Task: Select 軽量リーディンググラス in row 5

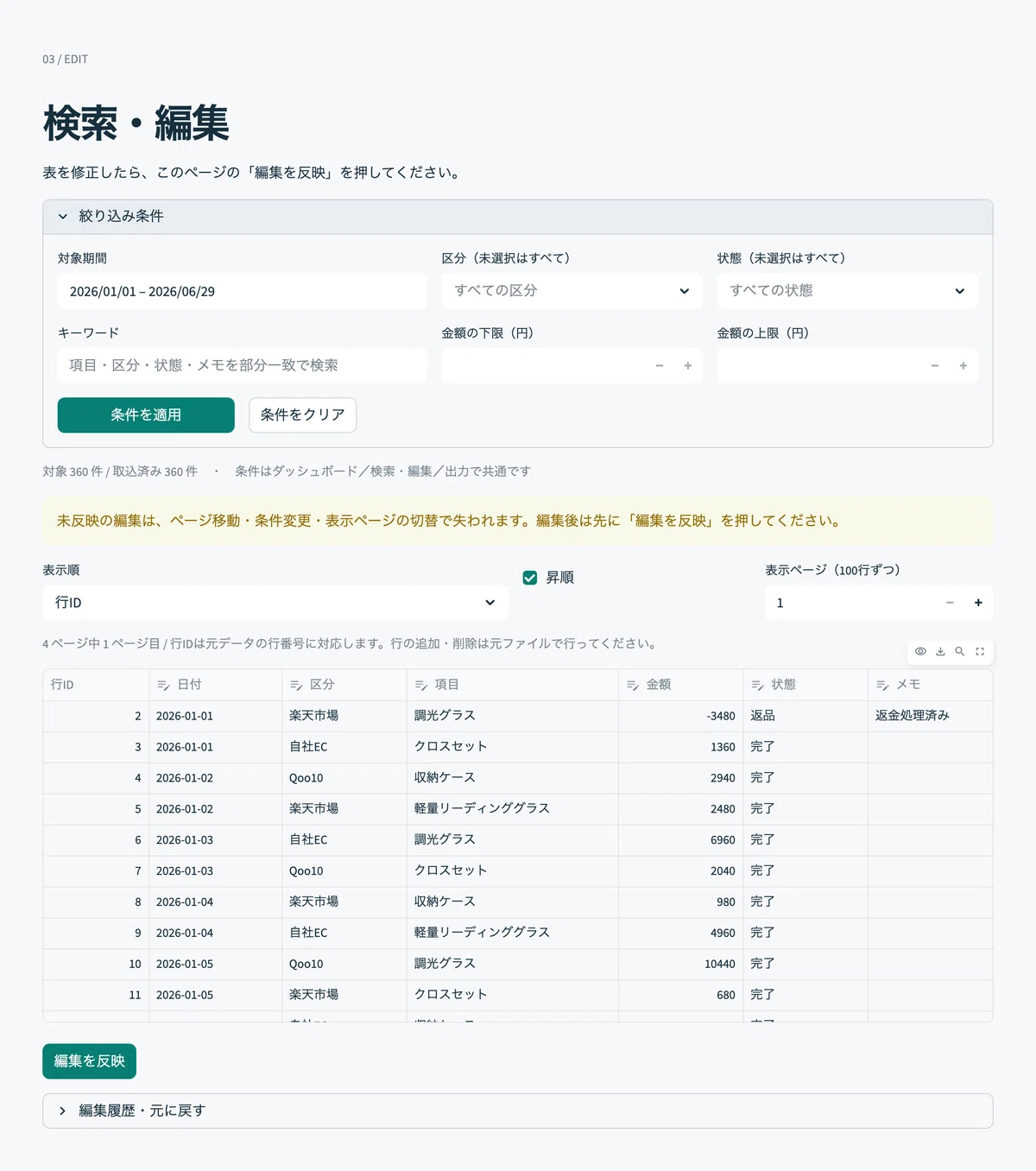Action: pos(513,809)
